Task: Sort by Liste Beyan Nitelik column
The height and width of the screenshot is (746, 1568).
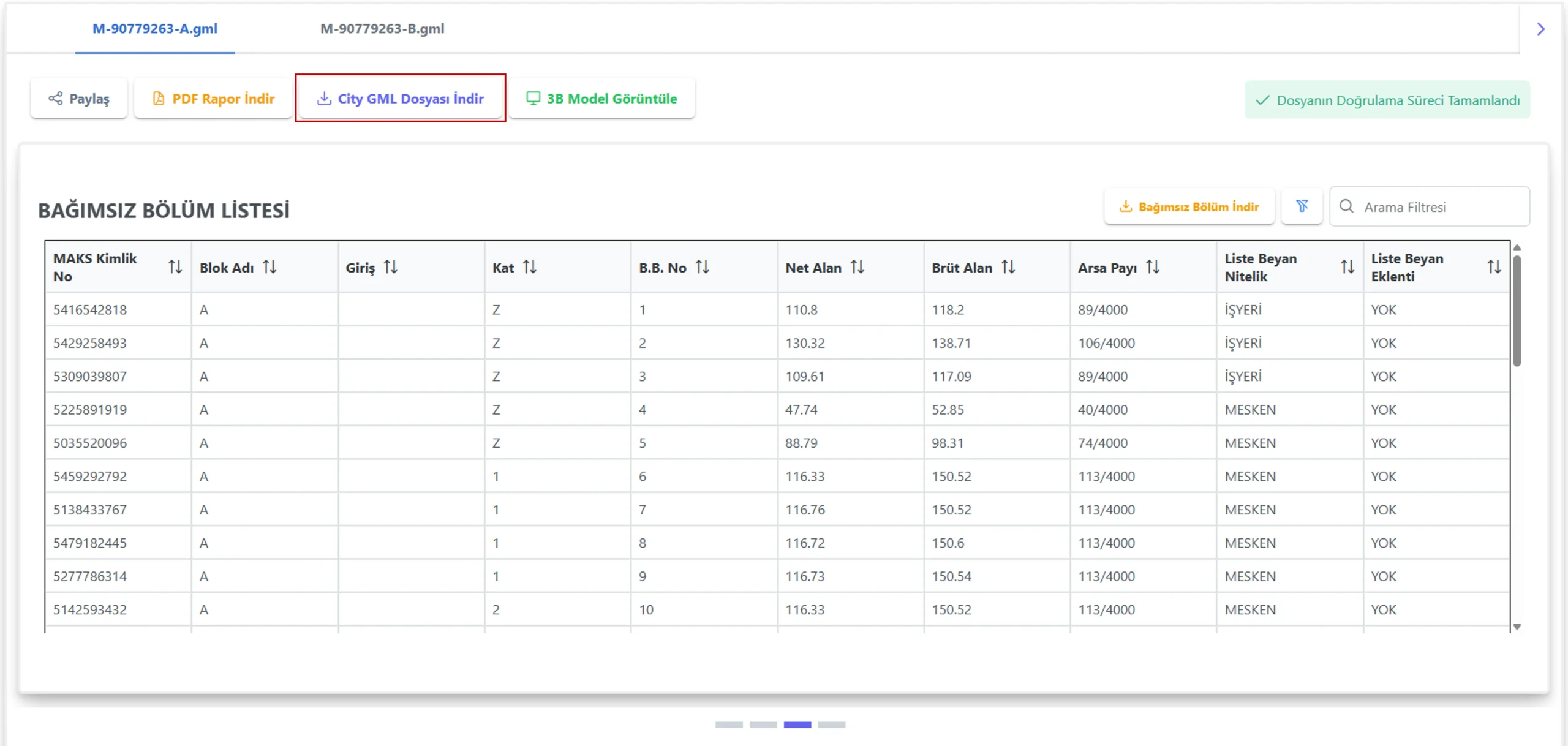Action: point(1347,267)
